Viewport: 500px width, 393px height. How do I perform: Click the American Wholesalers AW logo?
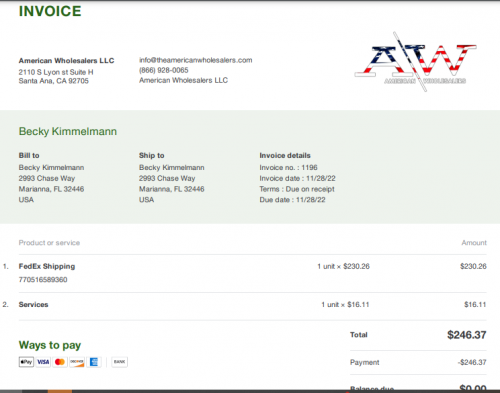(415, 62)
